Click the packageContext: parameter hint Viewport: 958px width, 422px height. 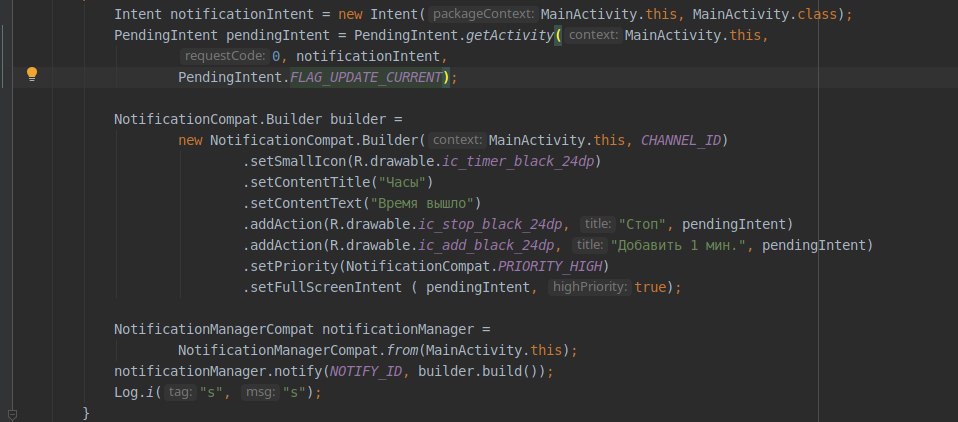[483, 14]
